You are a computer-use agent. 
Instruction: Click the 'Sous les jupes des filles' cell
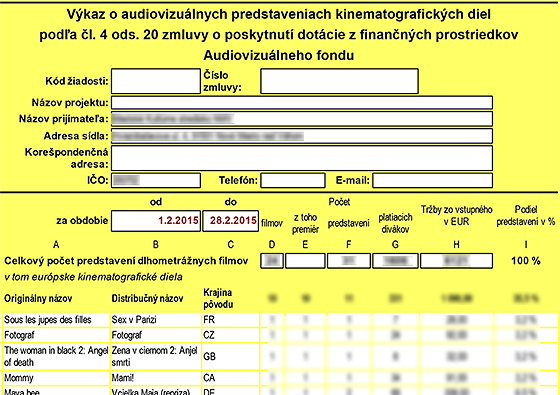pyautogui.click(x=56, y=320)
